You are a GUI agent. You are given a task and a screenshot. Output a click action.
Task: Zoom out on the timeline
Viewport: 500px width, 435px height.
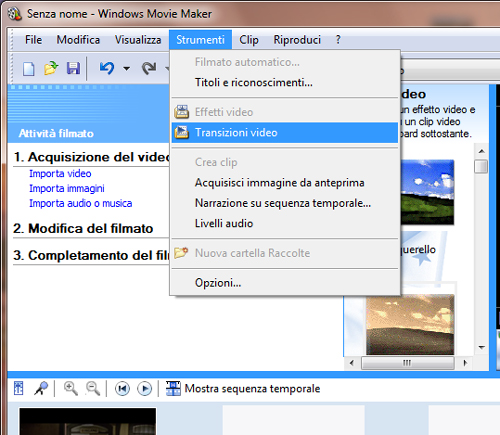click(x=93, y=389)
